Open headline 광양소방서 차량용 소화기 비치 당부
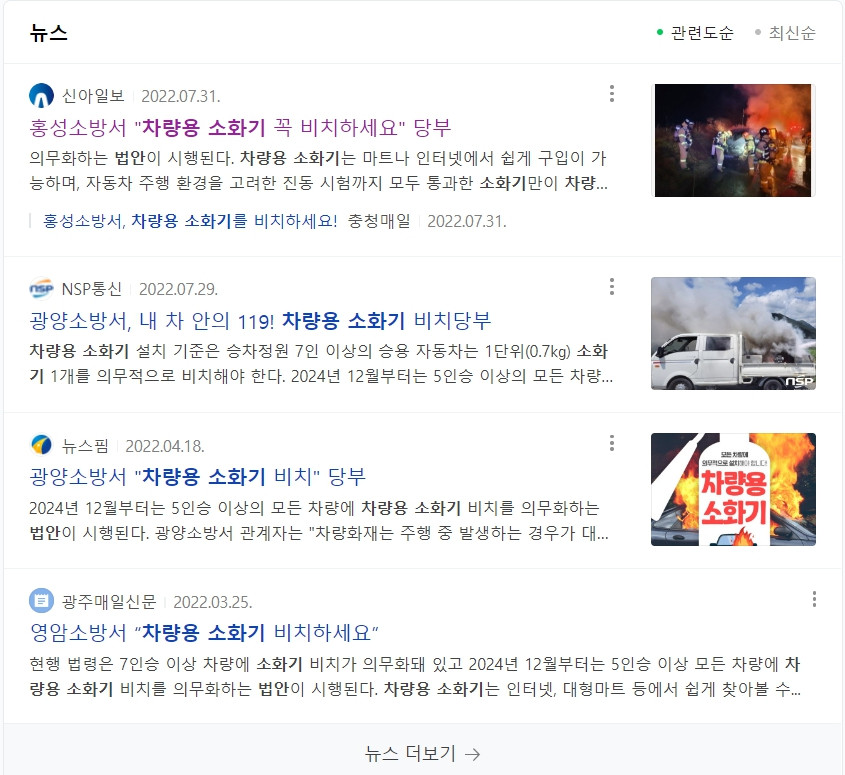Image resolution: width=845 pixels, height=775 pixels. tap(197, 477)
